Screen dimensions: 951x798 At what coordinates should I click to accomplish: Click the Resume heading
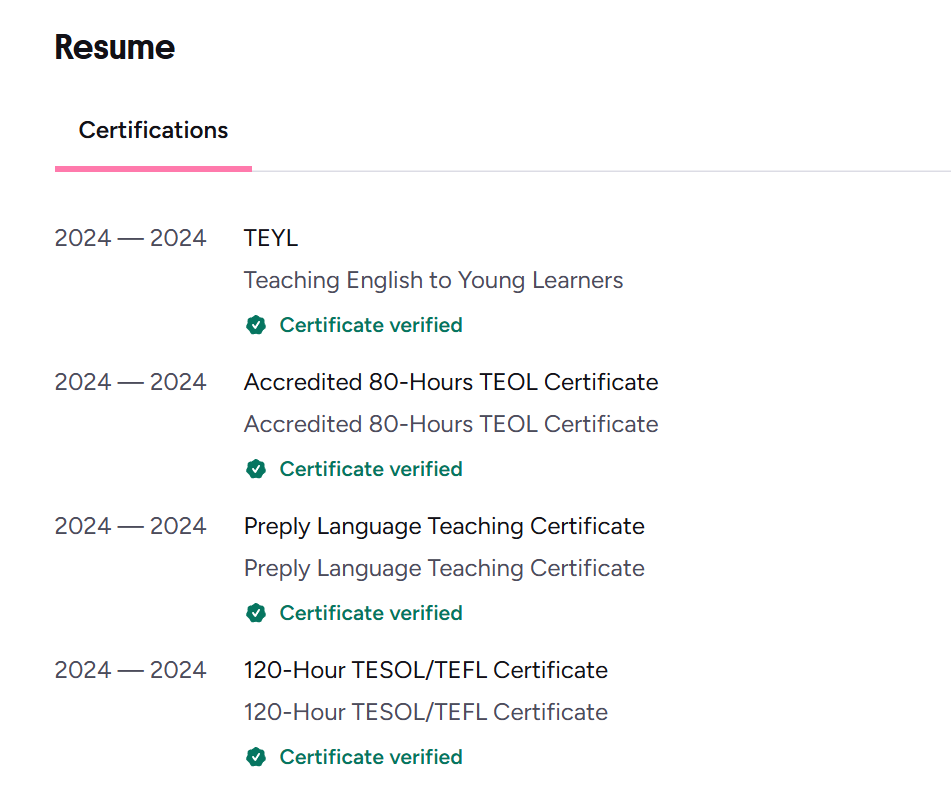[115, 47]
